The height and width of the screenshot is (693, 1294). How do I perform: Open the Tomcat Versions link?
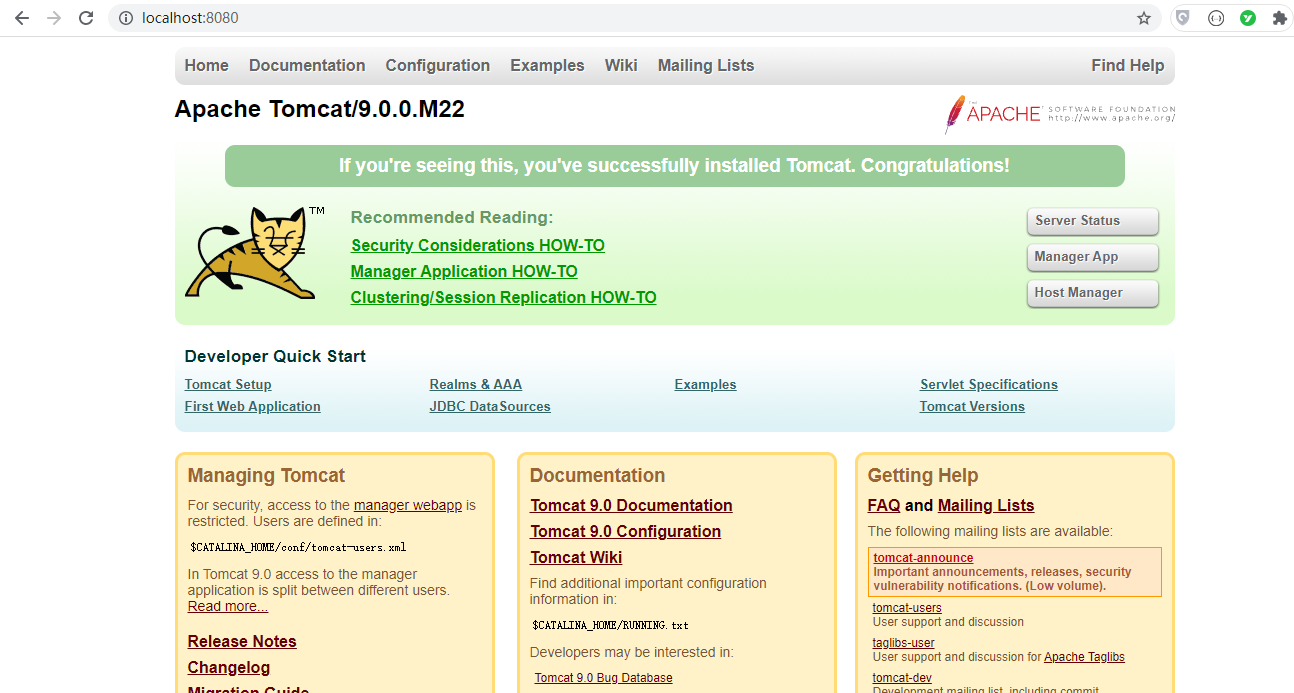[972, 406]
